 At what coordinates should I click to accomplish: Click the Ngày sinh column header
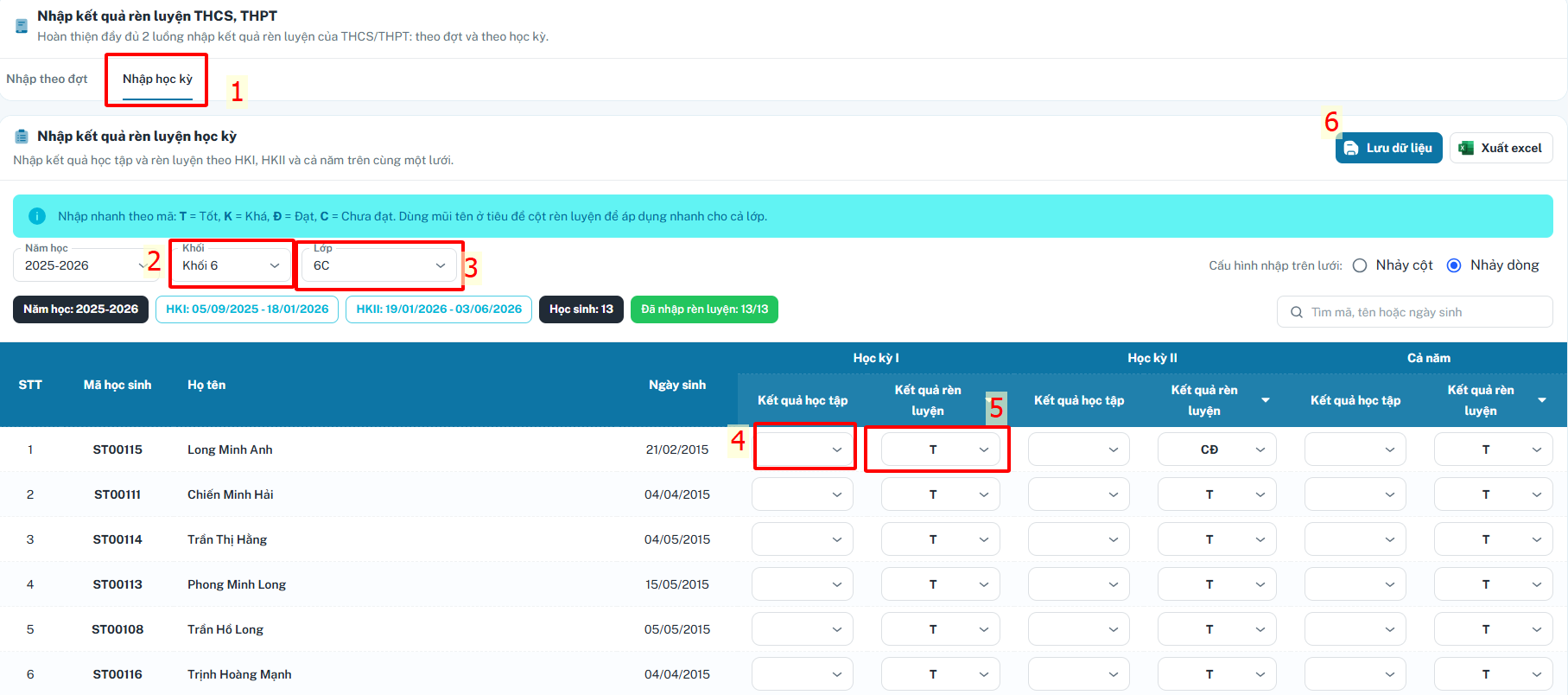tap(677, 385)
